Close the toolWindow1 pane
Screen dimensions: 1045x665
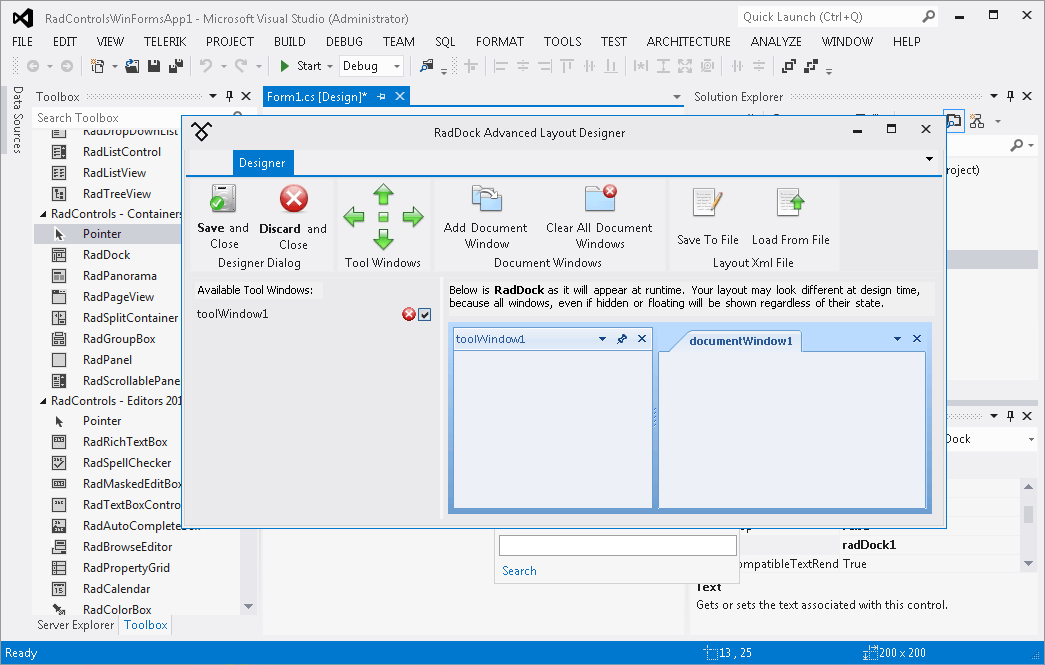coord(642,338)
